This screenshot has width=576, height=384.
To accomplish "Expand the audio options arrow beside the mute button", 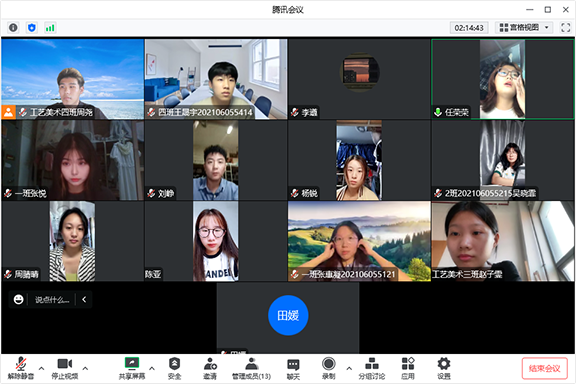I will tap(42, 368).
